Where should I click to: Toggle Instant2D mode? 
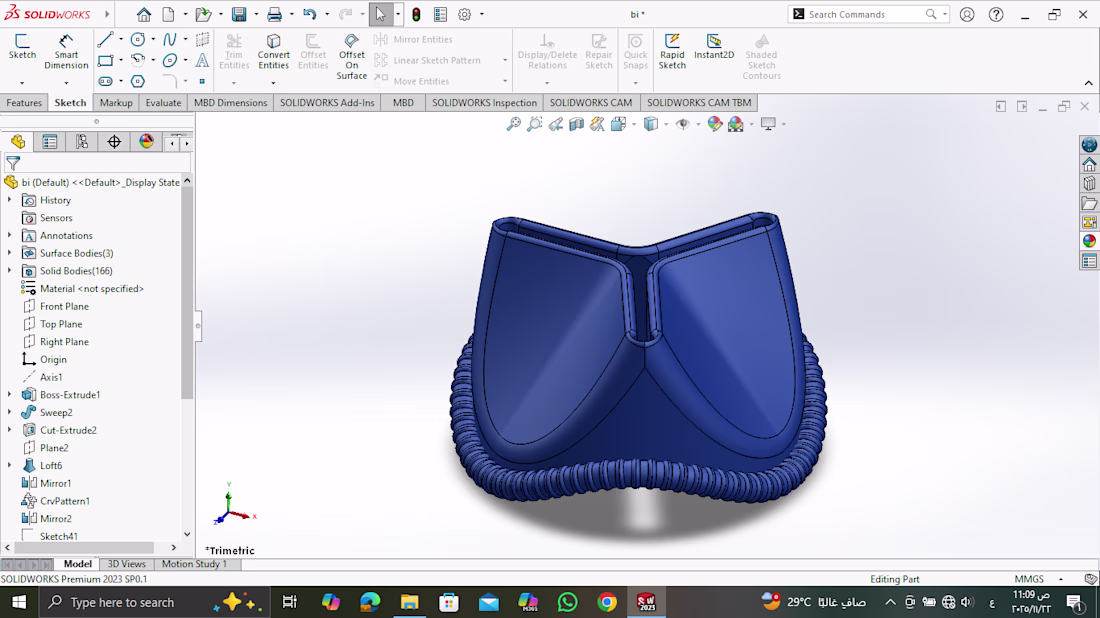pyautogui.click(x=713, y=46)
